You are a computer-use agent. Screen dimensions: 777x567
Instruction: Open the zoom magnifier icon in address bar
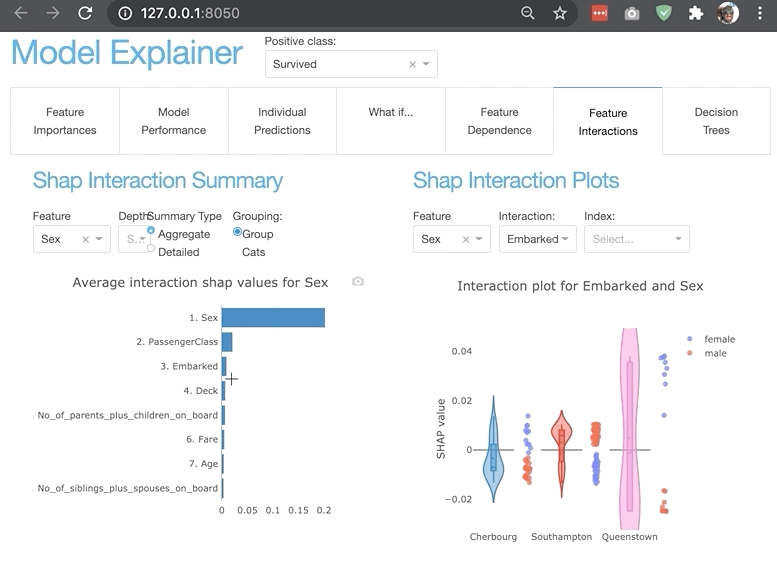click(x=528, y=13)
